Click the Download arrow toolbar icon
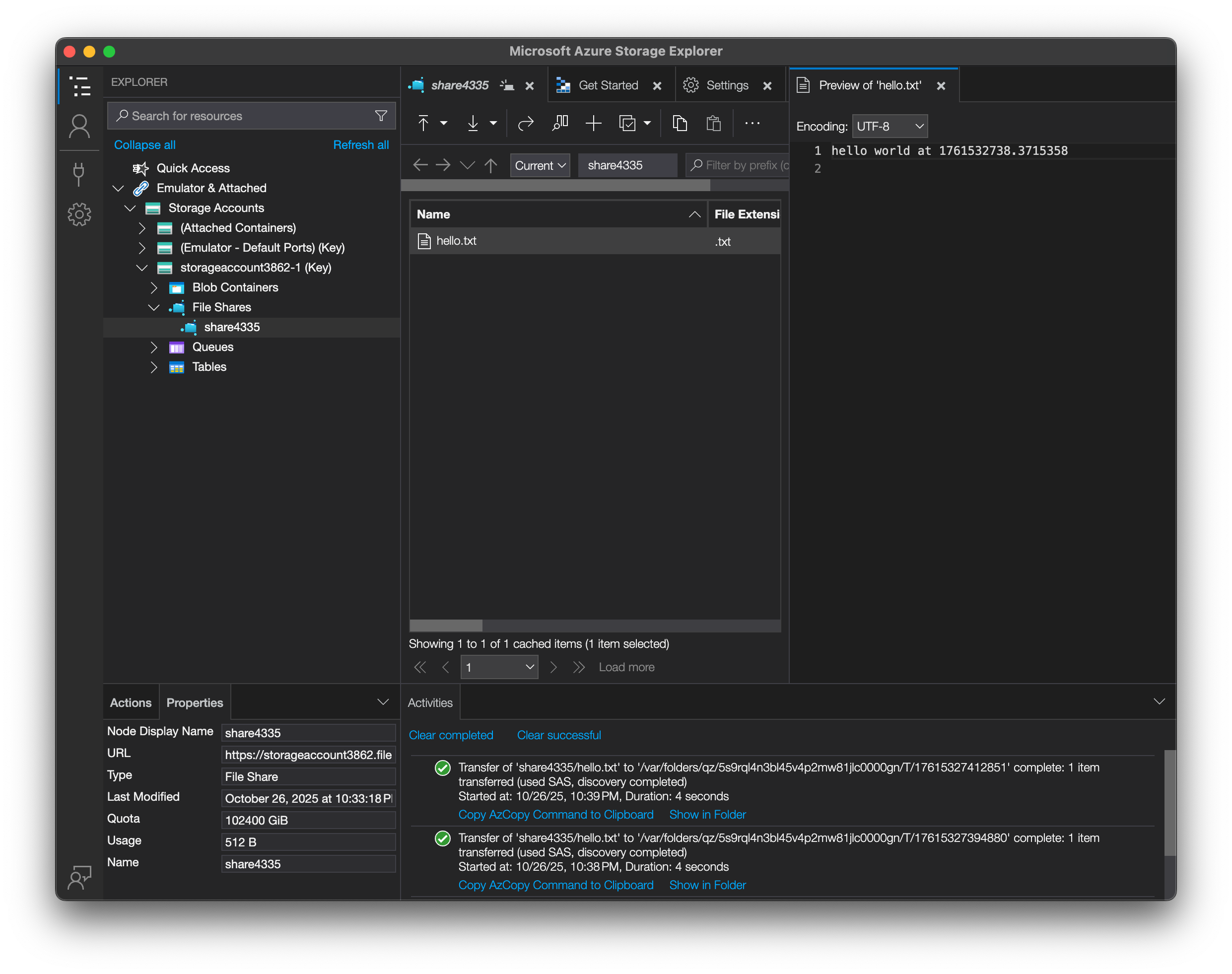The image size is (1232, 974). pyautogui.click(x=473, y=123)
